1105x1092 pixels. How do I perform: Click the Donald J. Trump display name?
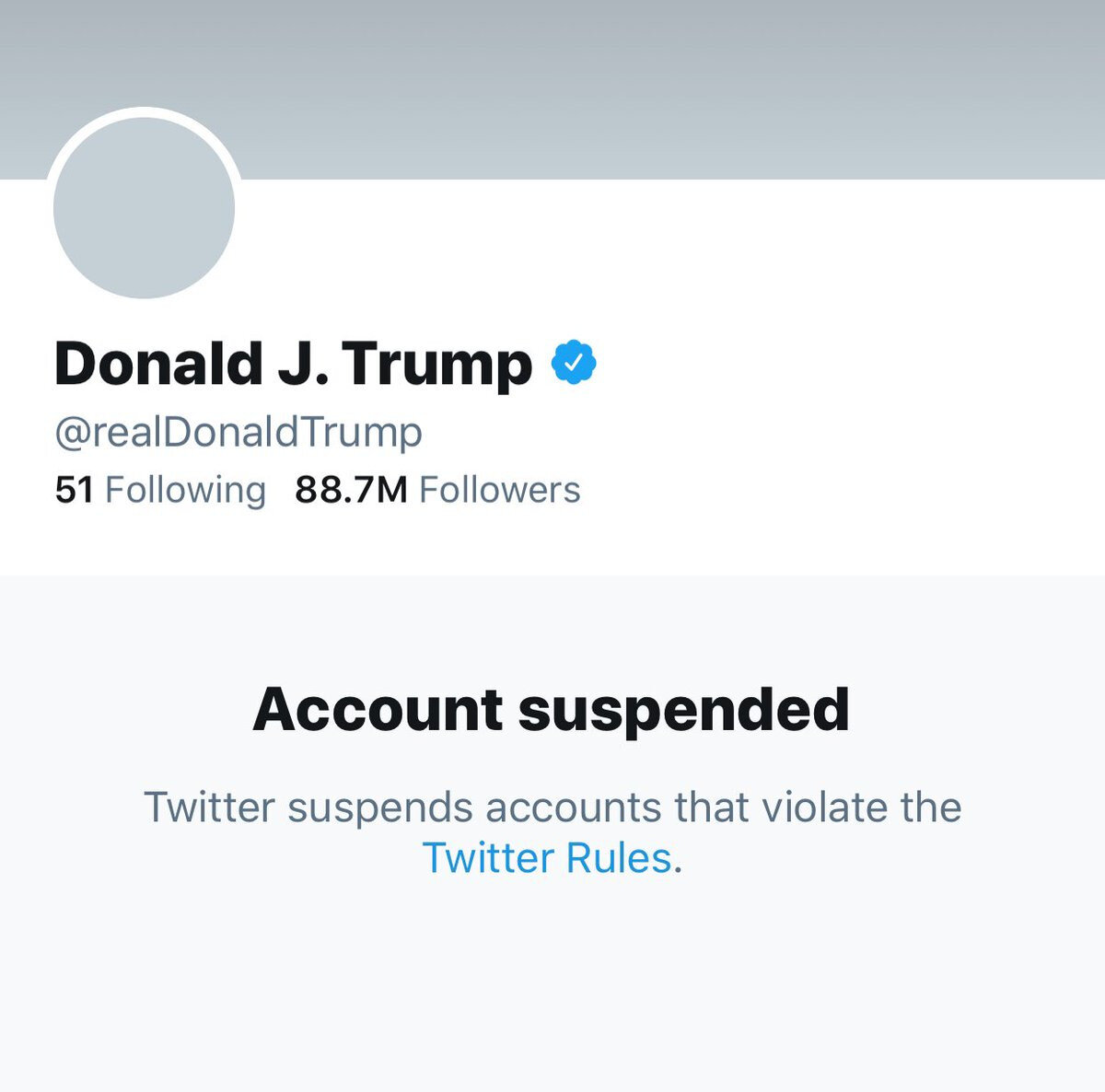295,363
